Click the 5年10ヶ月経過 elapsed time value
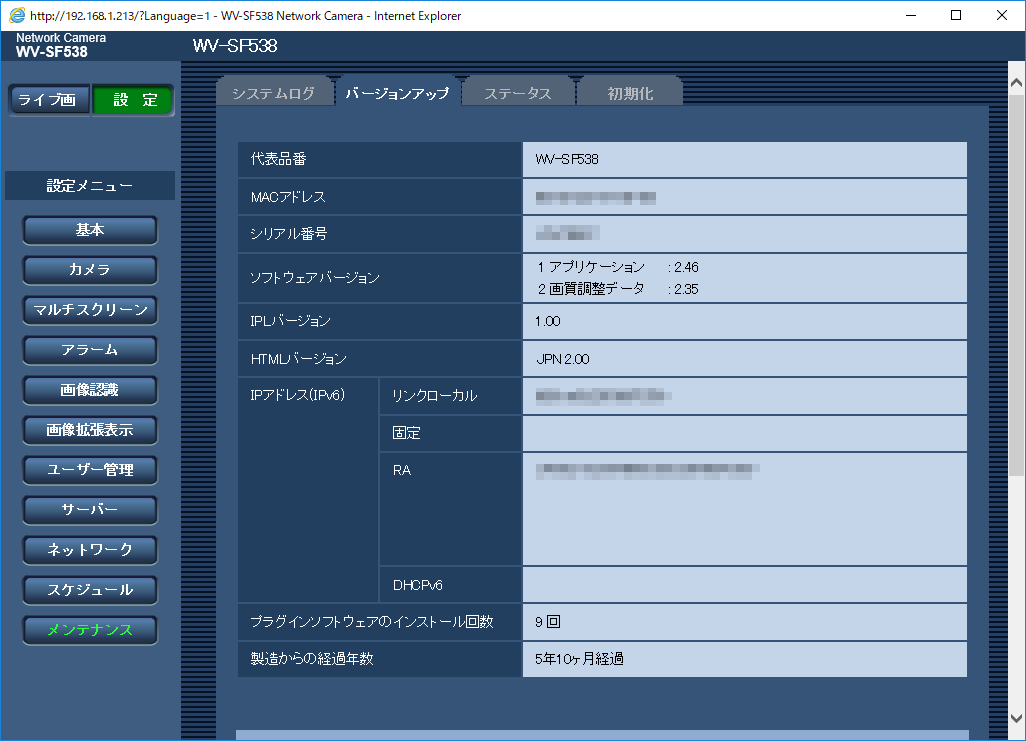The height and width of the screenshot is (741, 1026). [x=579, y=659]
